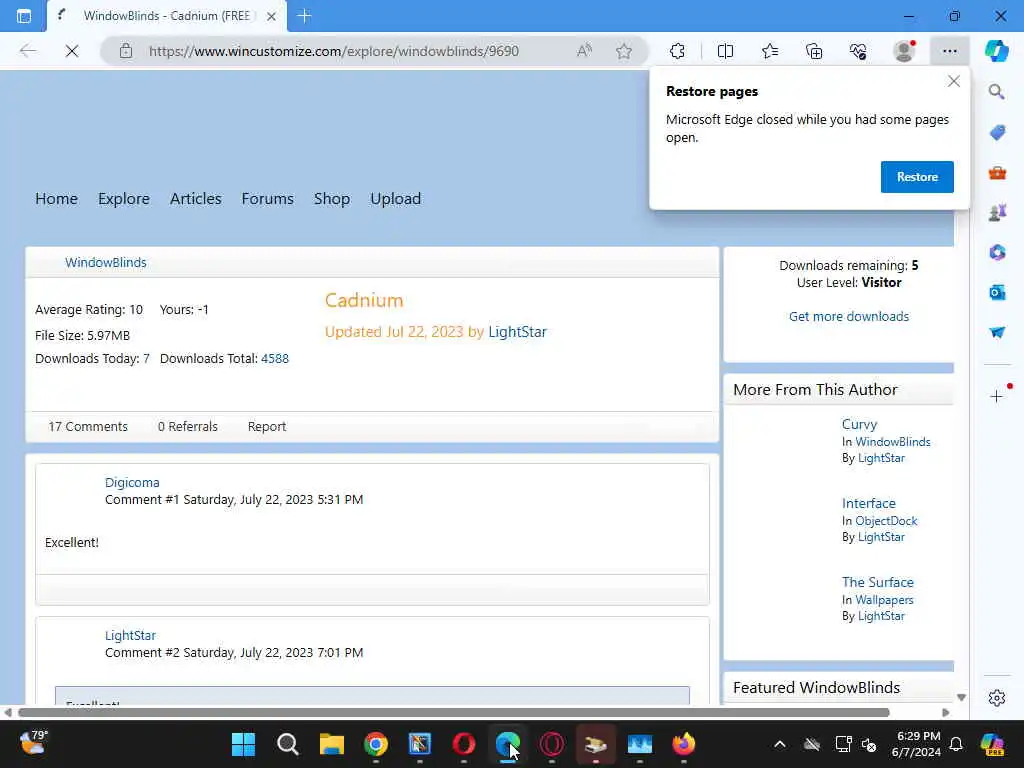Open Copilot icon in Edge
The height and width of the screenshot is (768, 1024).
997,51
